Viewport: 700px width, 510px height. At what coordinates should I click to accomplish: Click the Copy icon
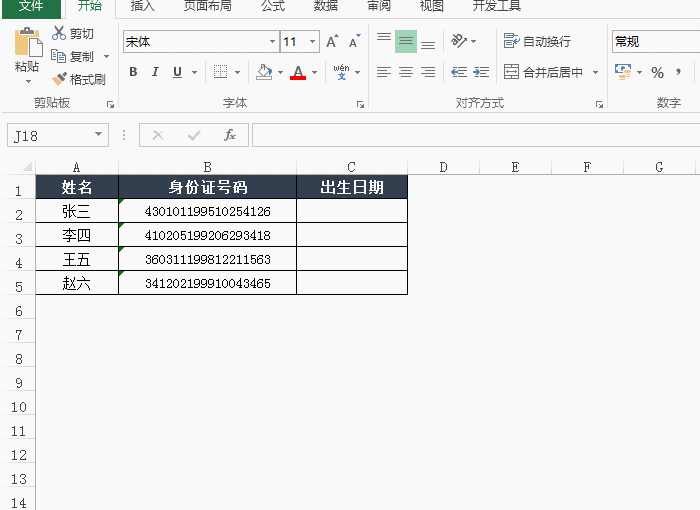(x=58, y=56)
